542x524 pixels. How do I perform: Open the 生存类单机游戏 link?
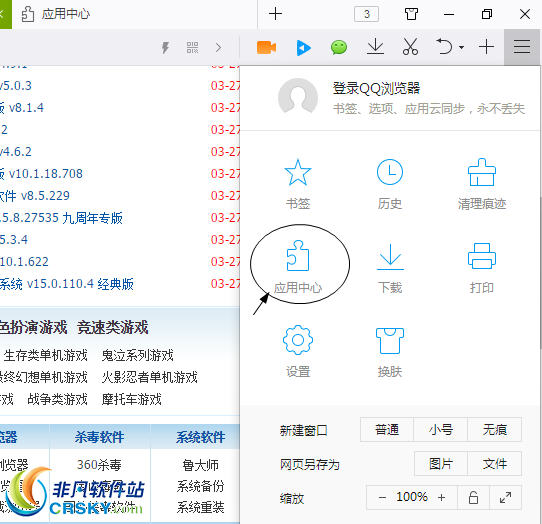tap(46, 355)
